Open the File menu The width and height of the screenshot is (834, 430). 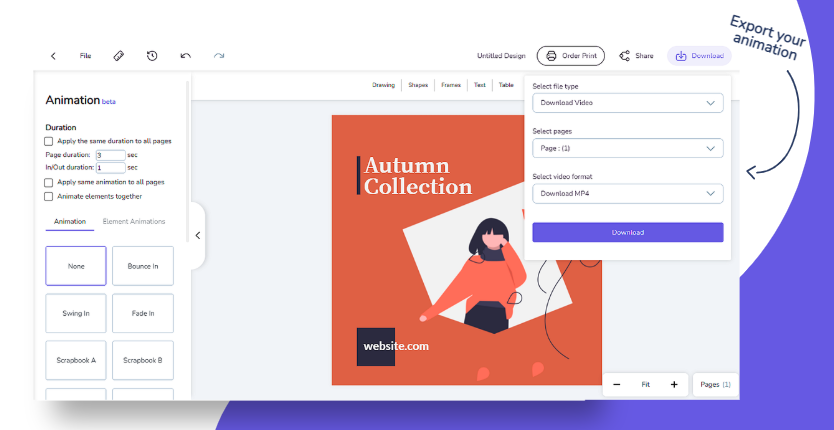(x=86, y=56)
